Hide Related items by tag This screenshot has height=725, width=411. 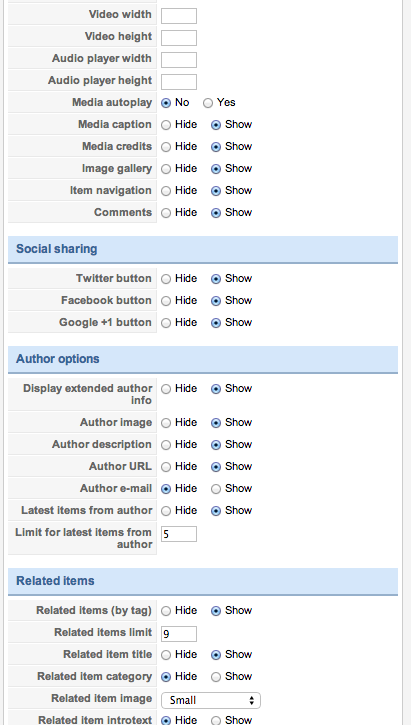click(x=166, y=611)
